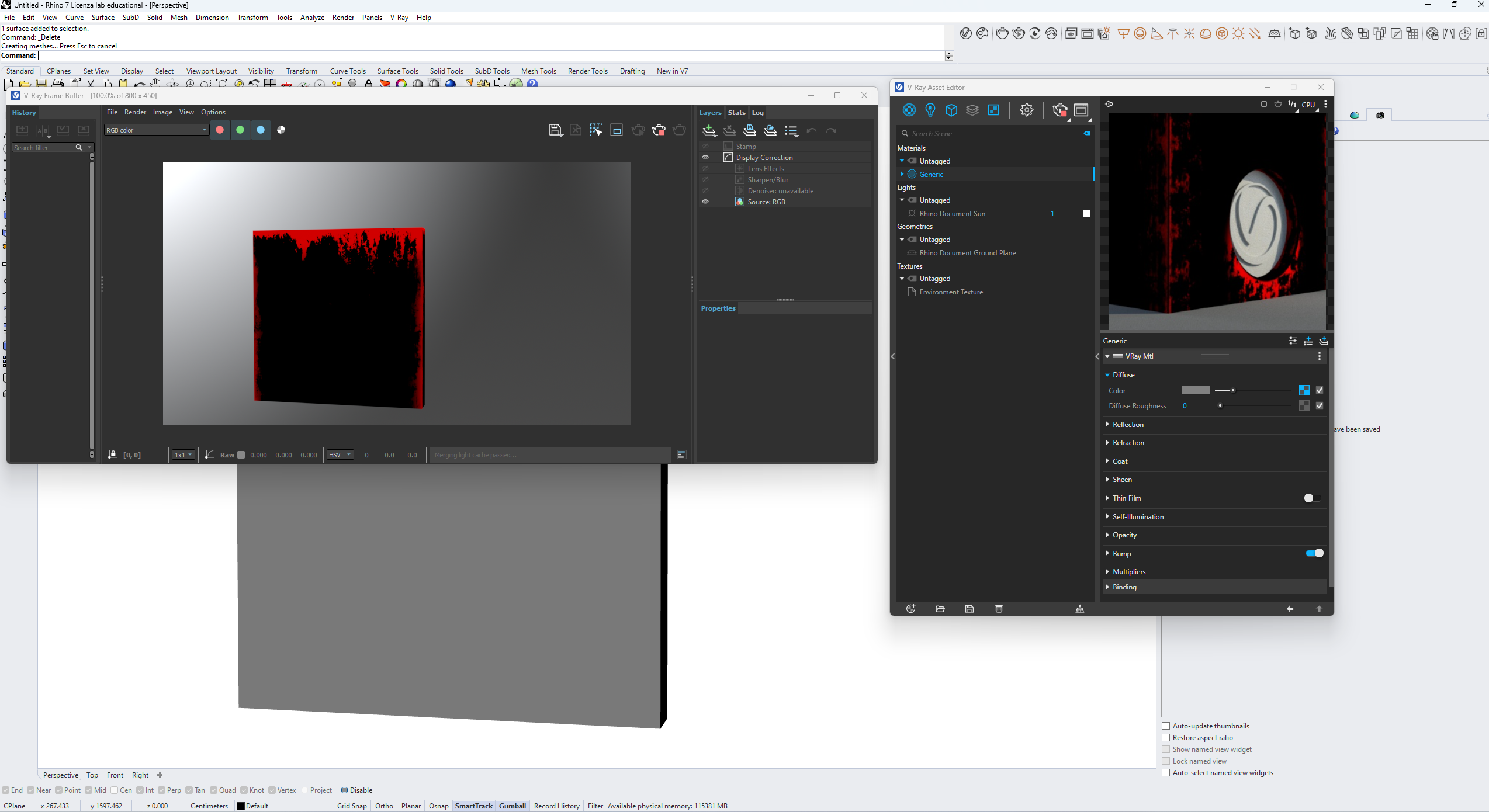Click the Delete asset button at bottom panel
The width and height of the screenshot is (1489, 812).
(1000, 608)
